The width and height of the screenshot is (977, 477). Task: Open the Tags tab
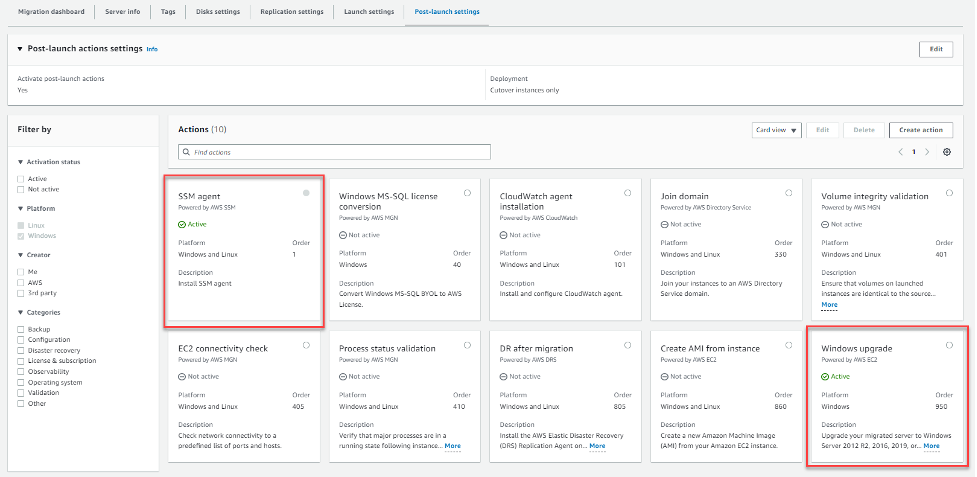click(x=168, y=12)
